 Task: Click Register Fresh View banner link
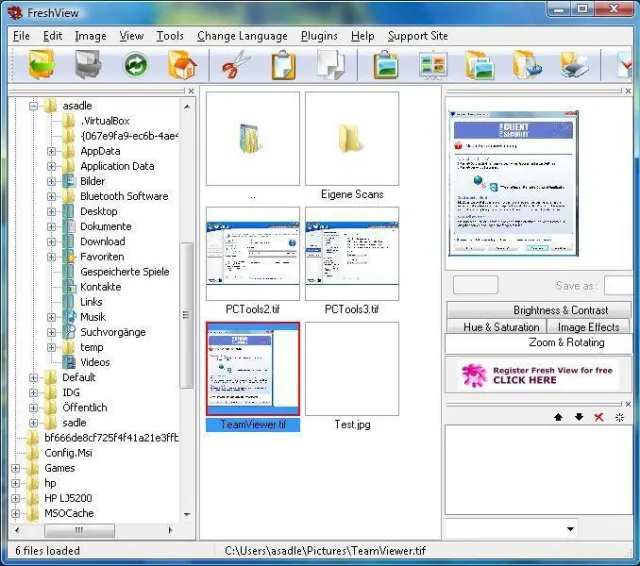pyautogui.click(x=538, y=376)
